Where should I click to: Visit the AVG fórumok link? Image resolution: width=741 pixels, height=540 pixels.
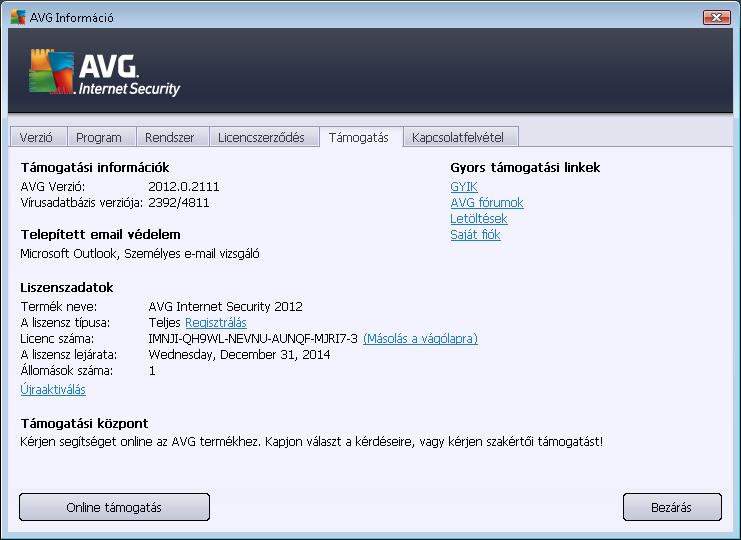(x=487, y=203)
